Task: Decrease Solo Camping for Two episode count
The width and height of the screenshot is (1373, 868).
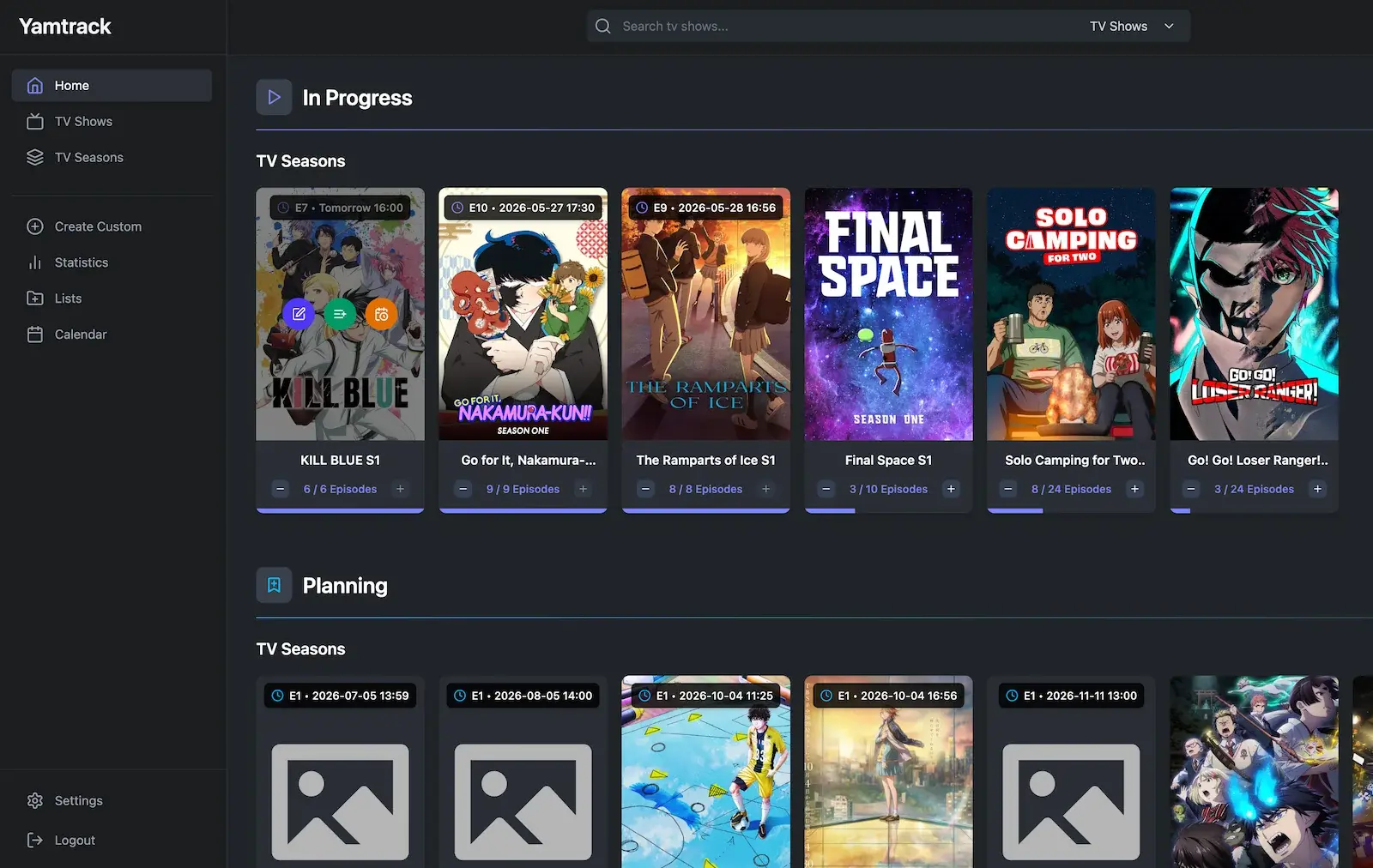Action: (1009, 489)
